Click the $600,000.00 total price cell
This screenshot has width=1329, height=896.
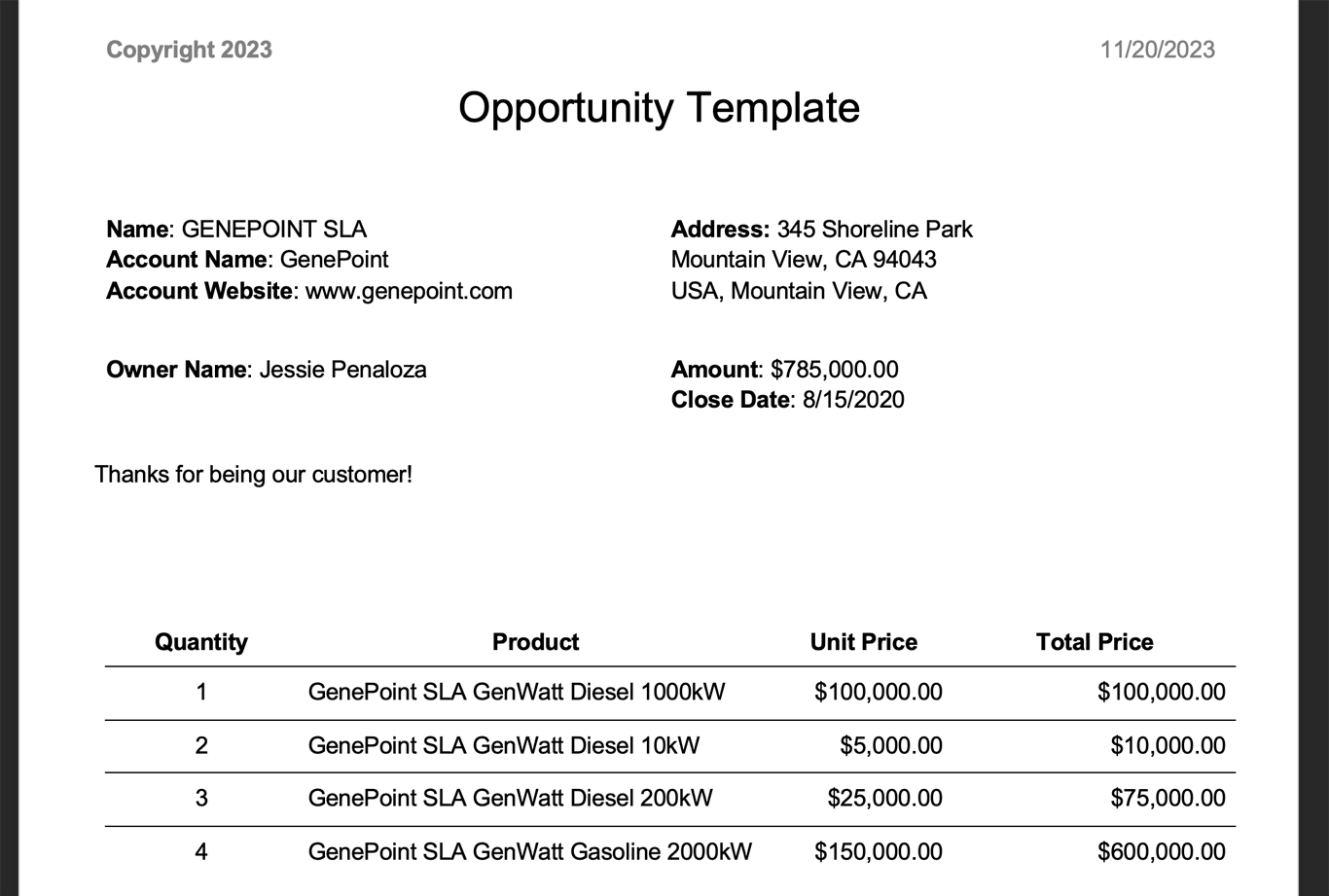tap(1161, 852)
